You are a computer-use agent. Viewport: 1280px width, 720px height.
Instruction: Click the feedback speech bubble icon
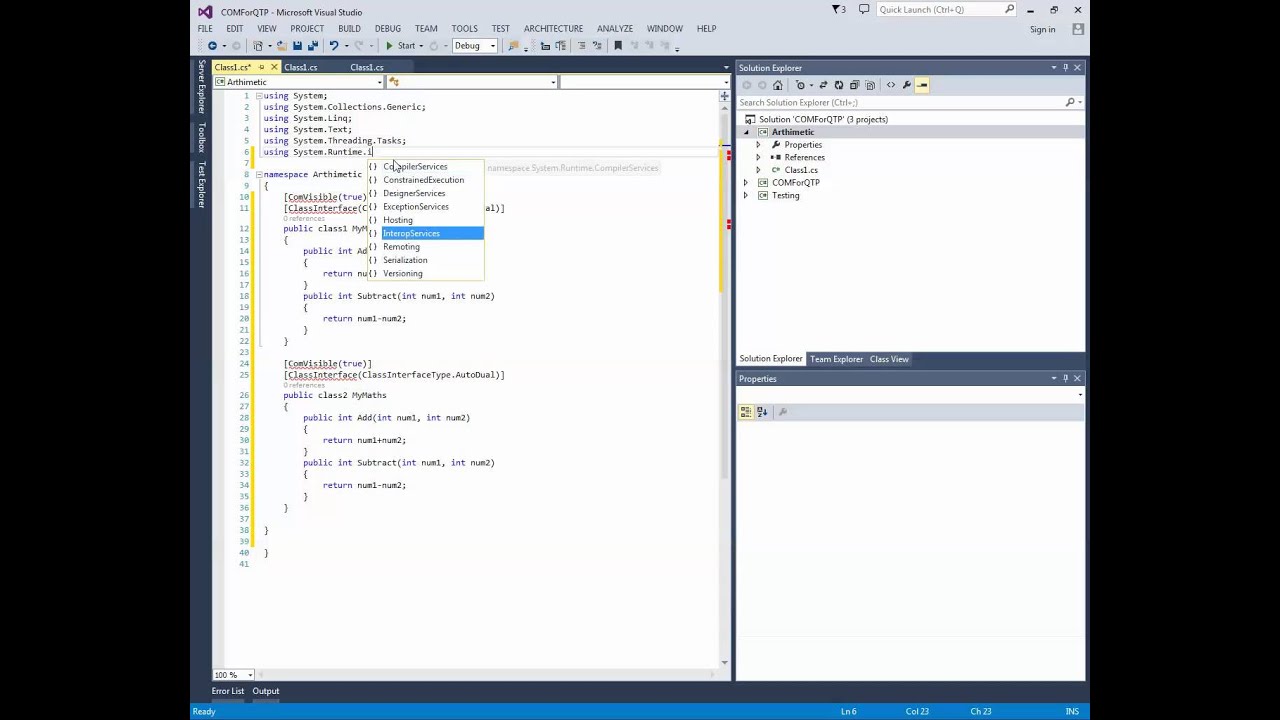(864, 9)
